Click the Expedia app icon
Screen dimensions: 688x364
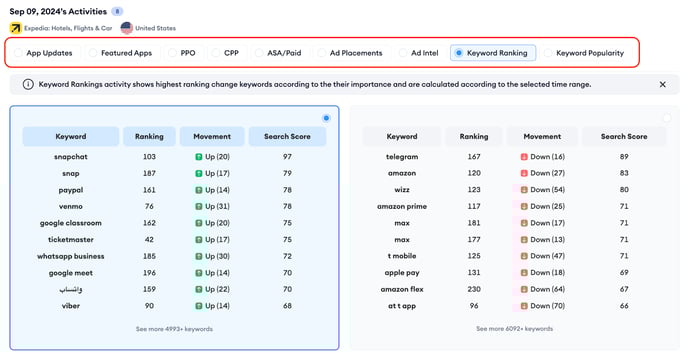coord(15,28)
